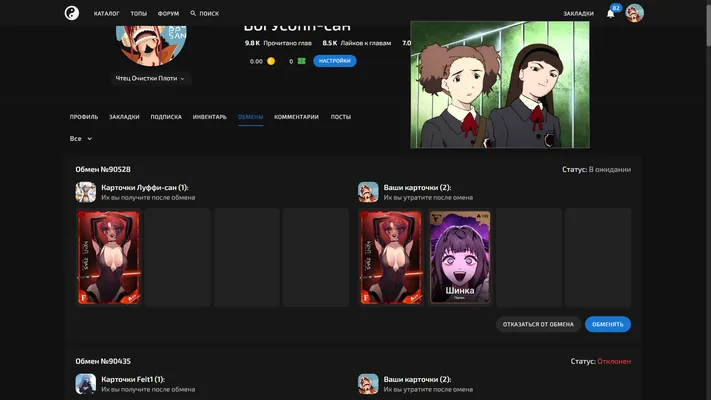Click the yin-yang site logo
The image size is (711, 400).
coord(72,13)
